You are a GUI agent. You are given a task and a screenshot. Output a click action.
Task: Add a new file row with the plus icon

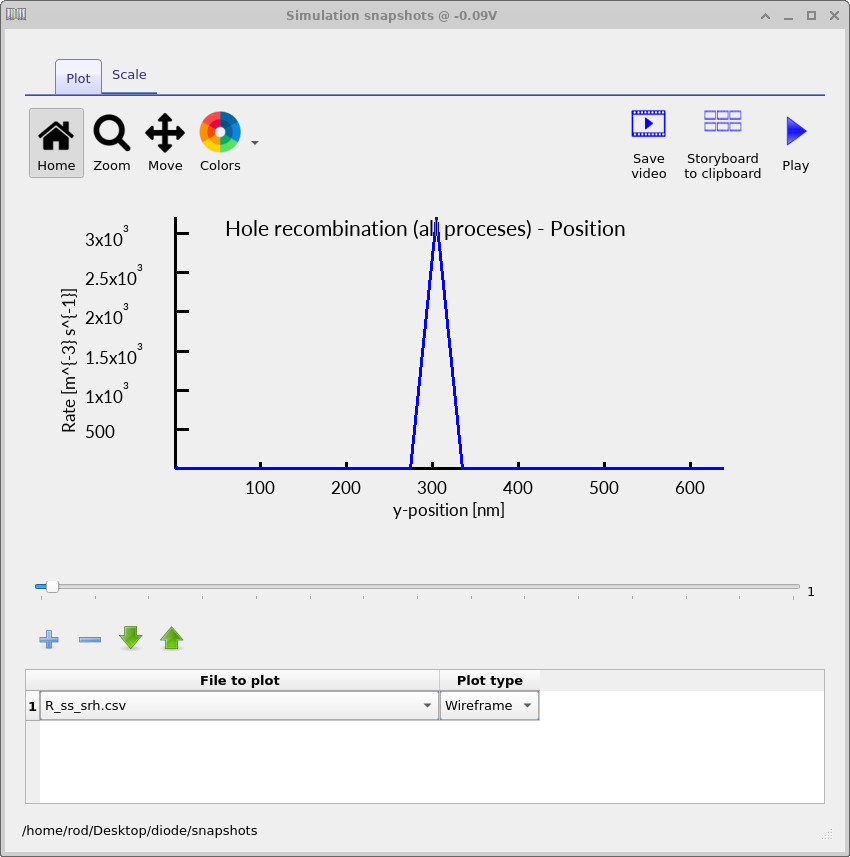point(48,639)
